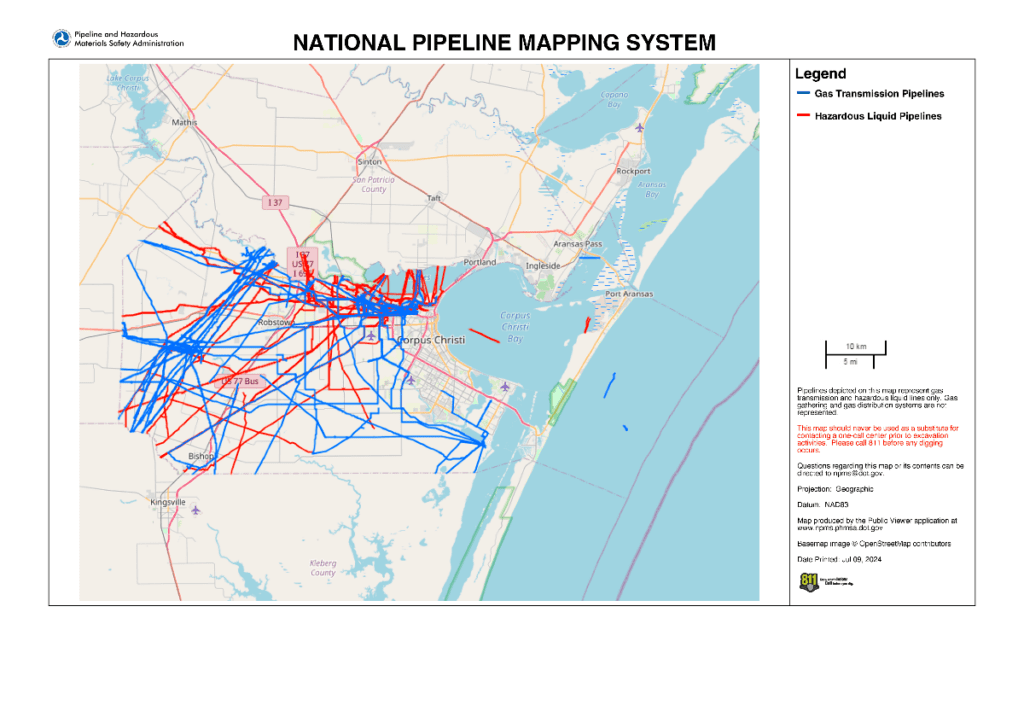The width and height of the screenshot is (1024, 723).
Task: Click red Hazardous Liquid Pipelines legend swatch
Action: 803,116
